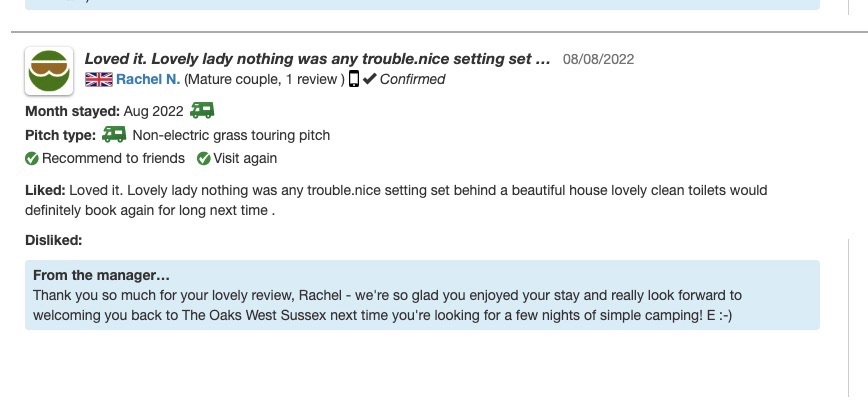Click the Confirmed checkmark icon

click(369, 79)
